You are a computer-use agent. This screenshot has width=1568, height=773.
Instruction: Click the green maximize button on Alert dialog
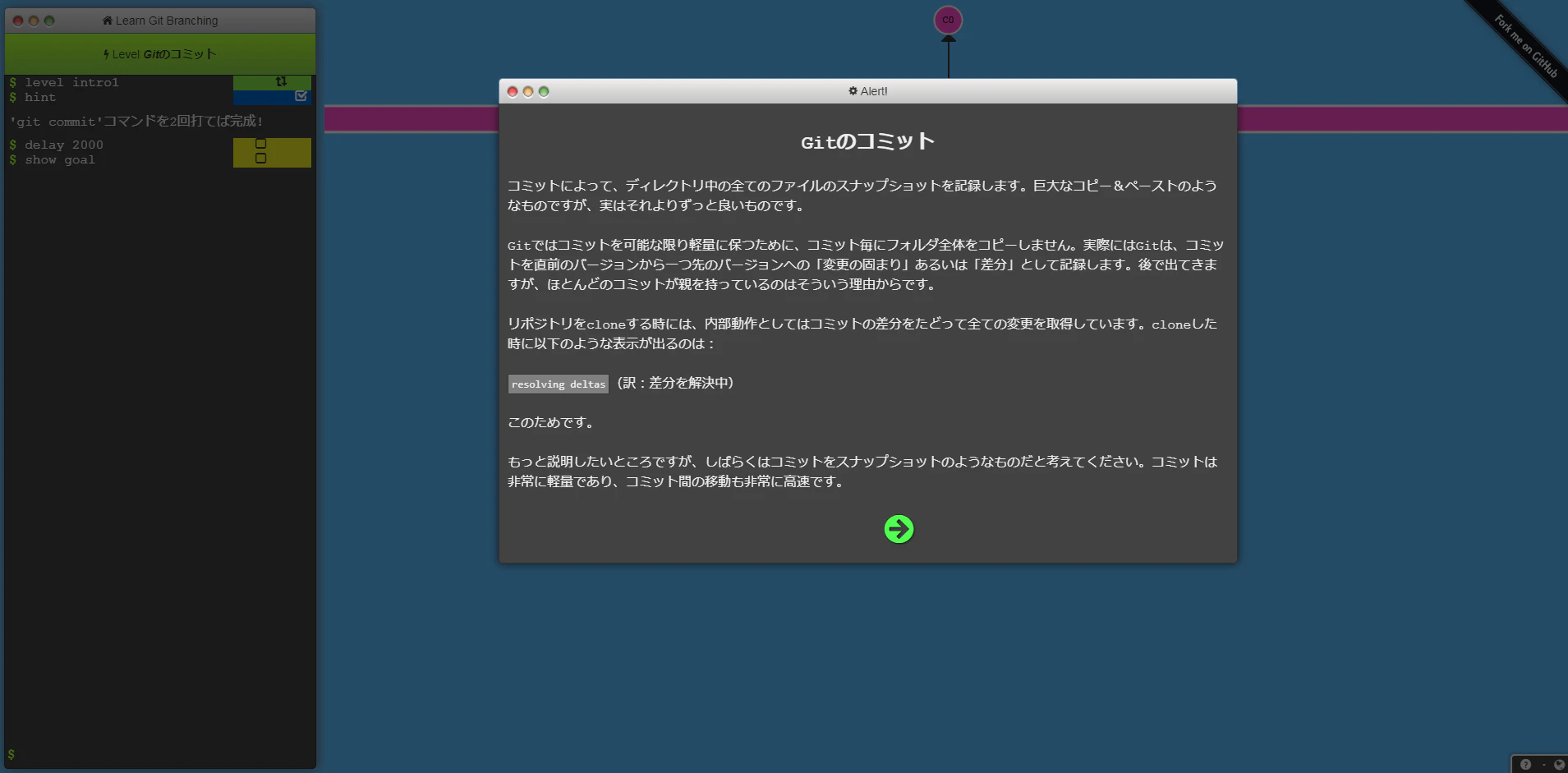544,91
